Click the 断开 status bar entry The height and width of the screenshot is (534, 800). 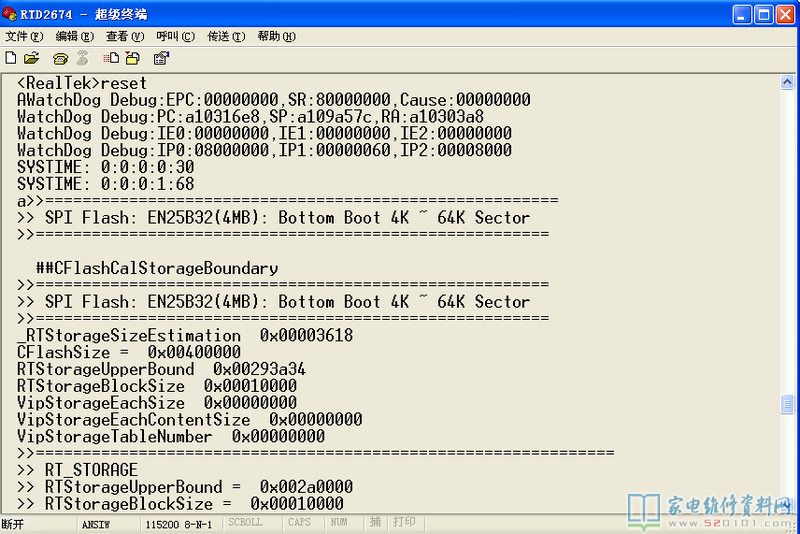13,524
